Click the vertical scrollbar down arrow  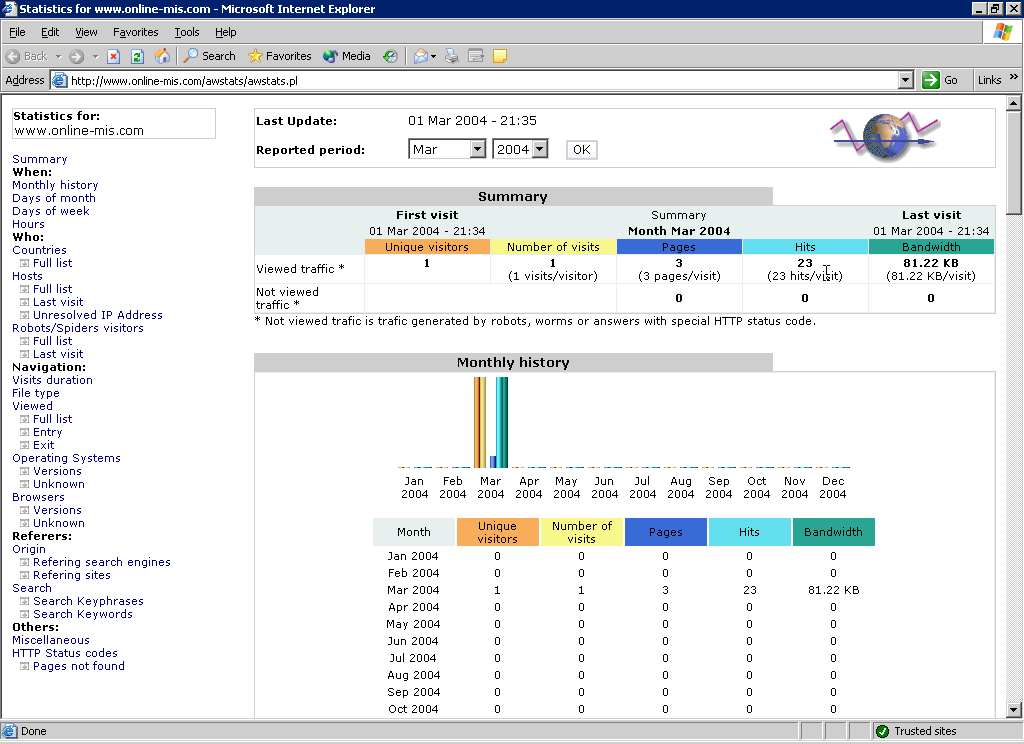click(x=1014, y=710)
